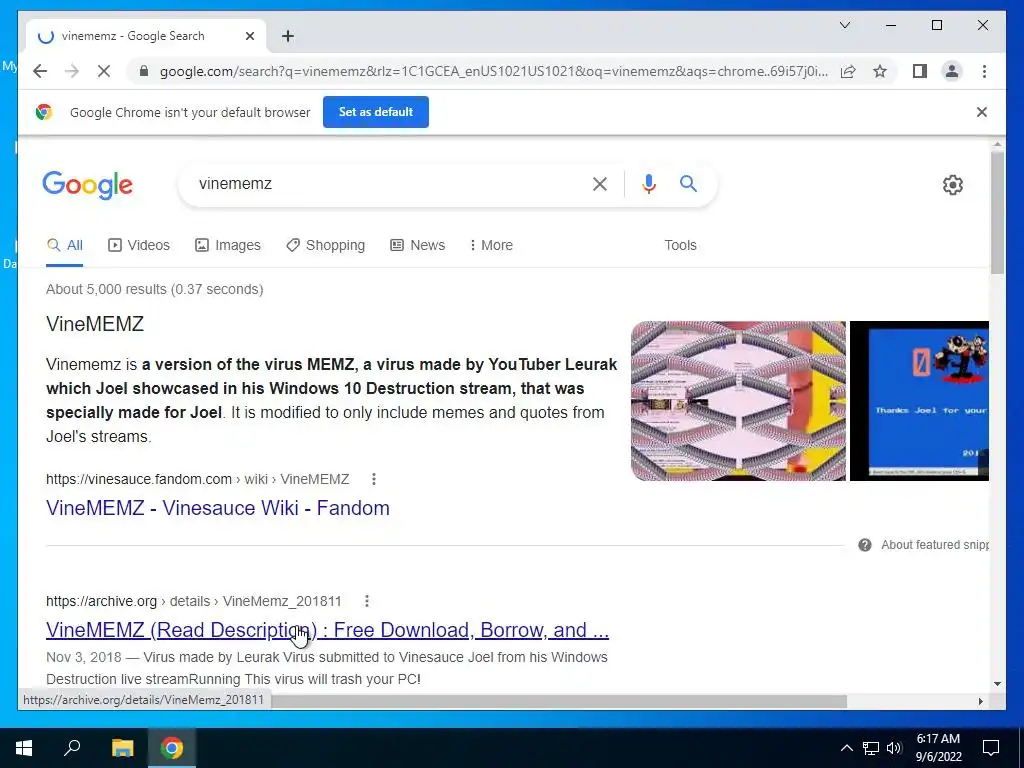The image size is (1024, 768).
Task: Open the volume tray icon
Action: point(895,748)
